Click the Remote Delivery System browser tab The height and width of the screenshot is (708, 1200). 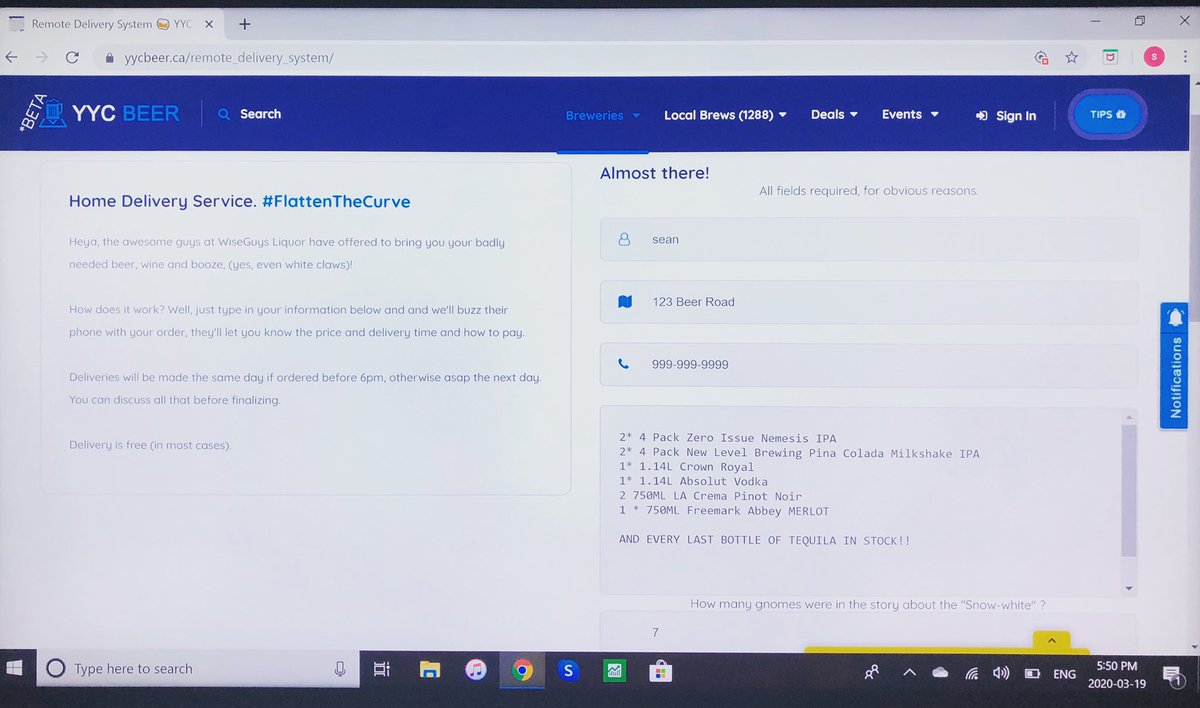(x=114, y=23)
